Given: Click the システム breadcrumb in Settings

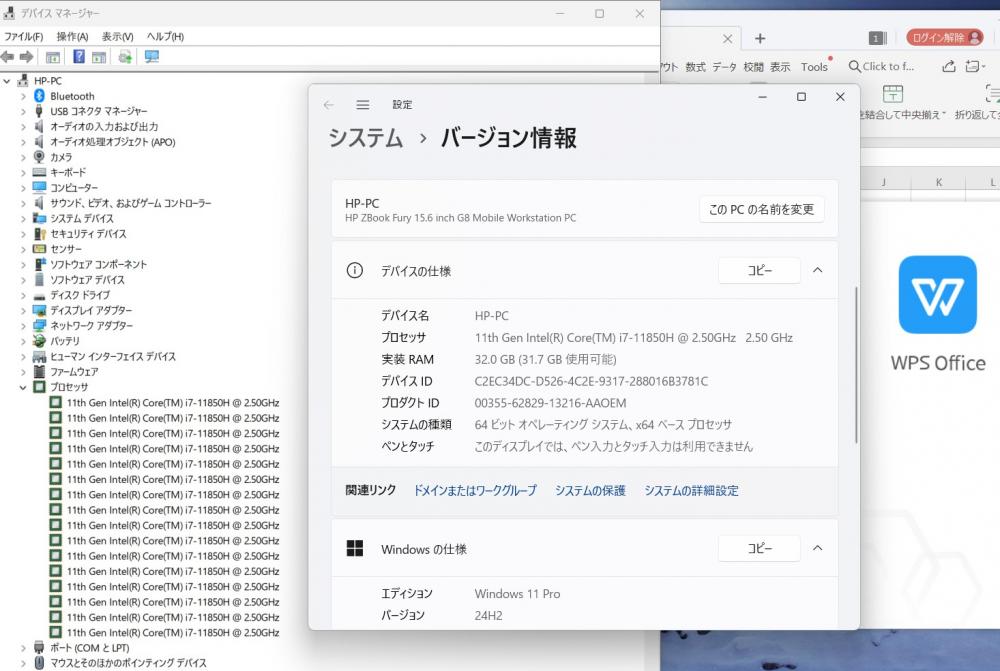Looking at the screenshot, I should 365,138.
